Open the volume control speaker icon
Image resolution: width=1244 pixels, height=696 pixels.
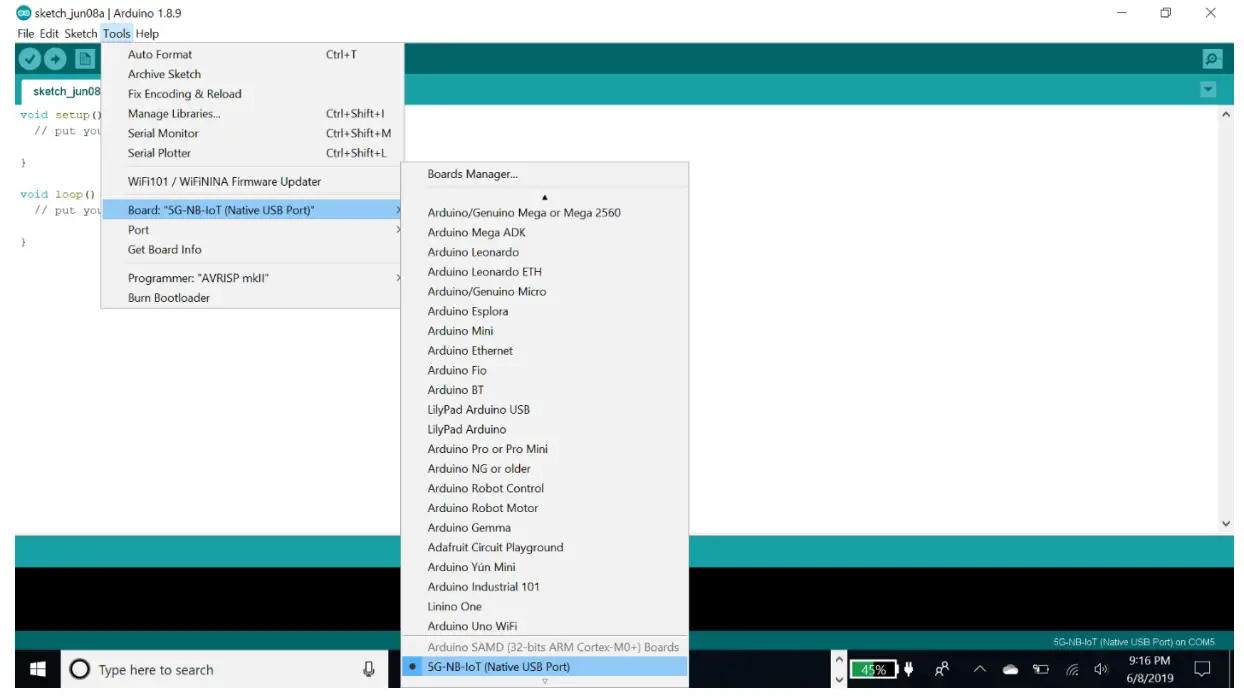pos(1101,668)
